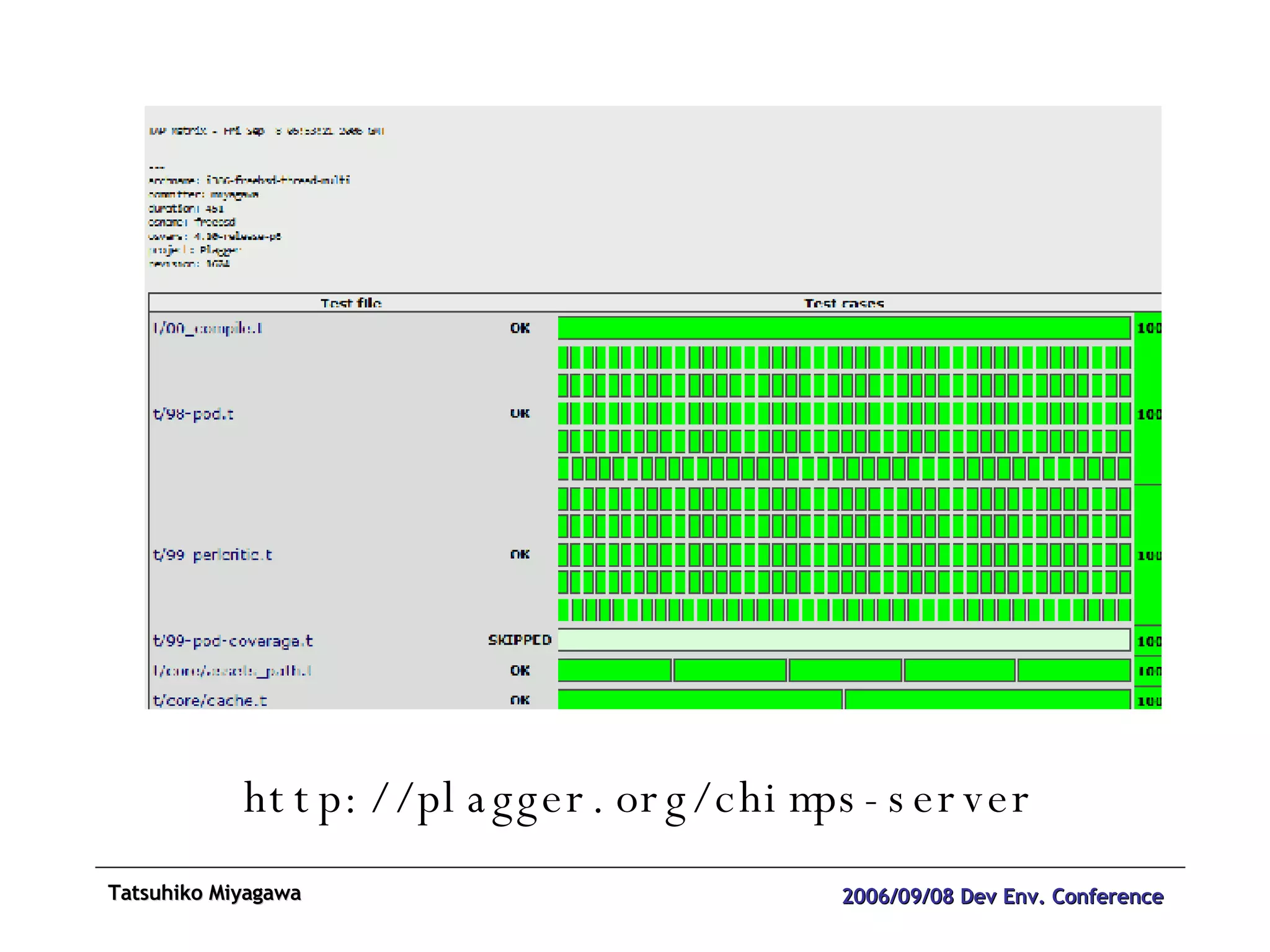Click the 'Tatsuhiko Miyagawa' footer name

pos(205,893)
